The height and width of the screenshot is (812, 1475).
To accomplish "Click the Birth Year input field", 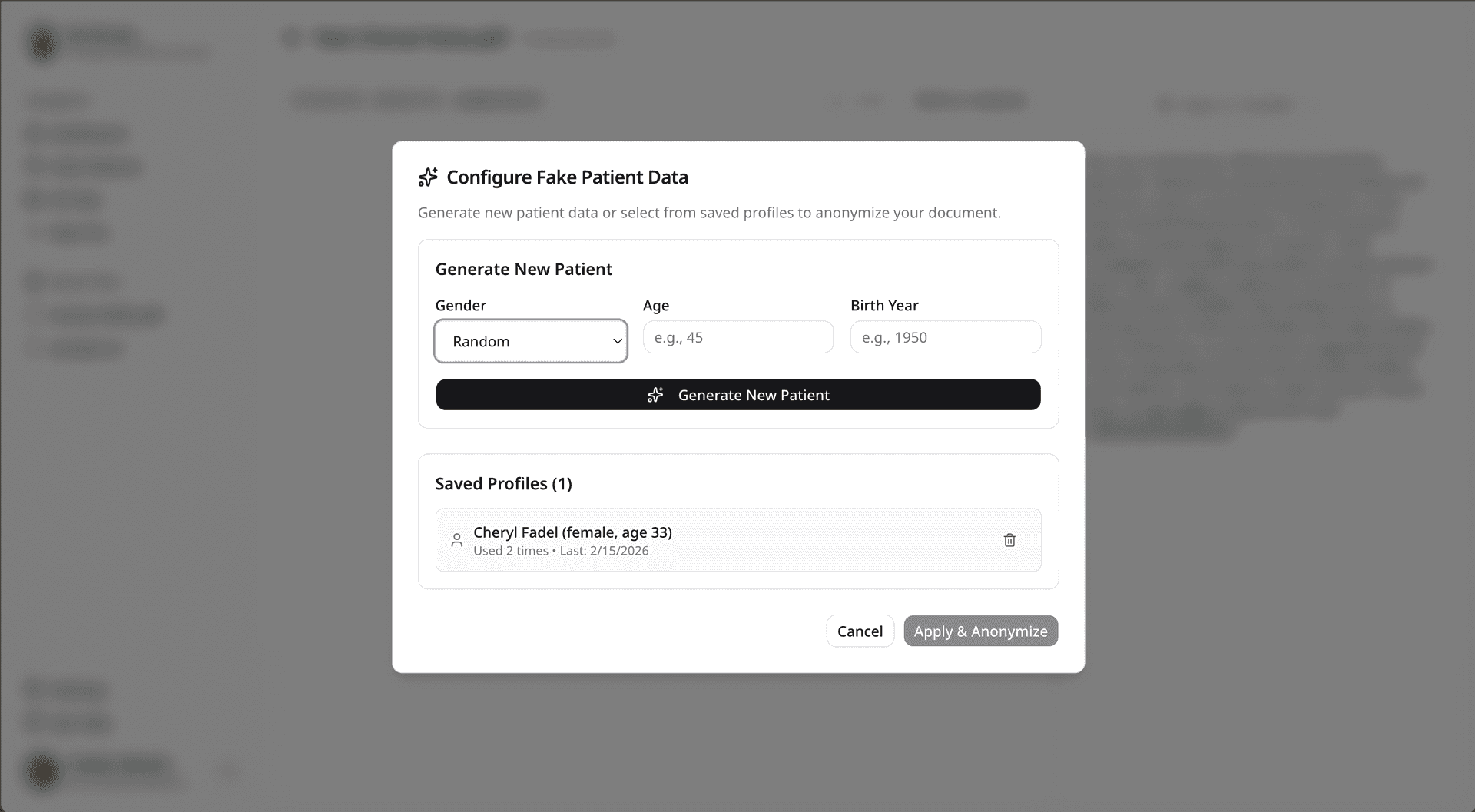I will click(x=945, y=336).
